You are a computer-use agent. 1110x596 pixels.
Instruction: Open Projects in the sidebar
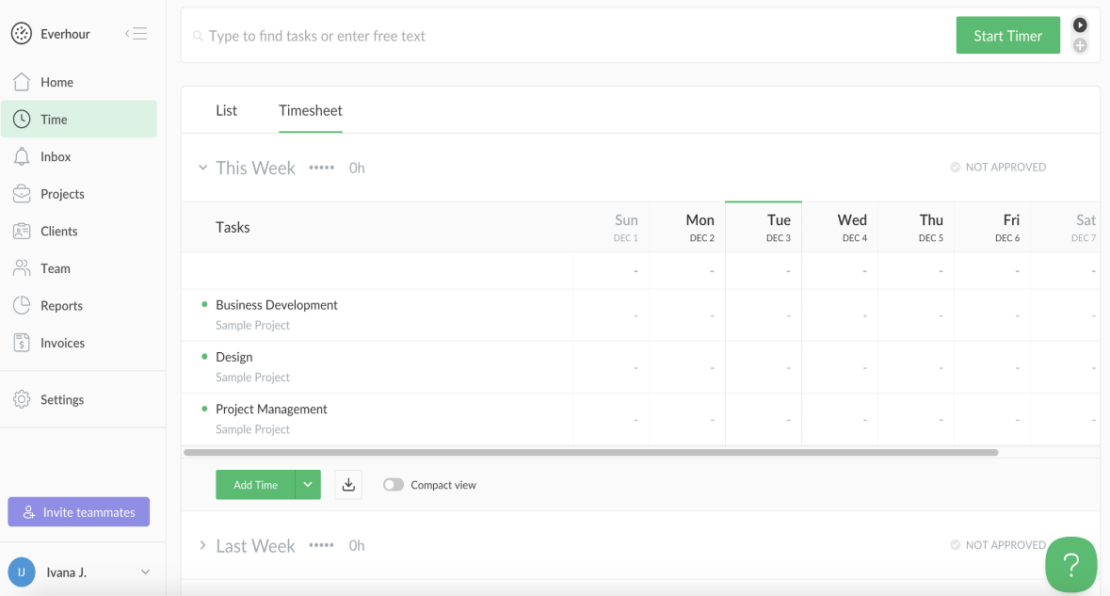pos(79,193)
